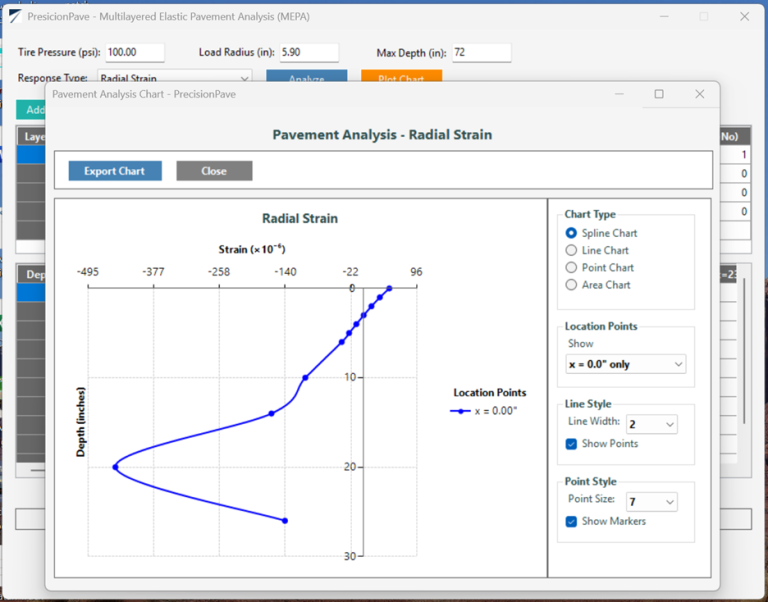Click the Export Chart button

click(x=115, y=171)
